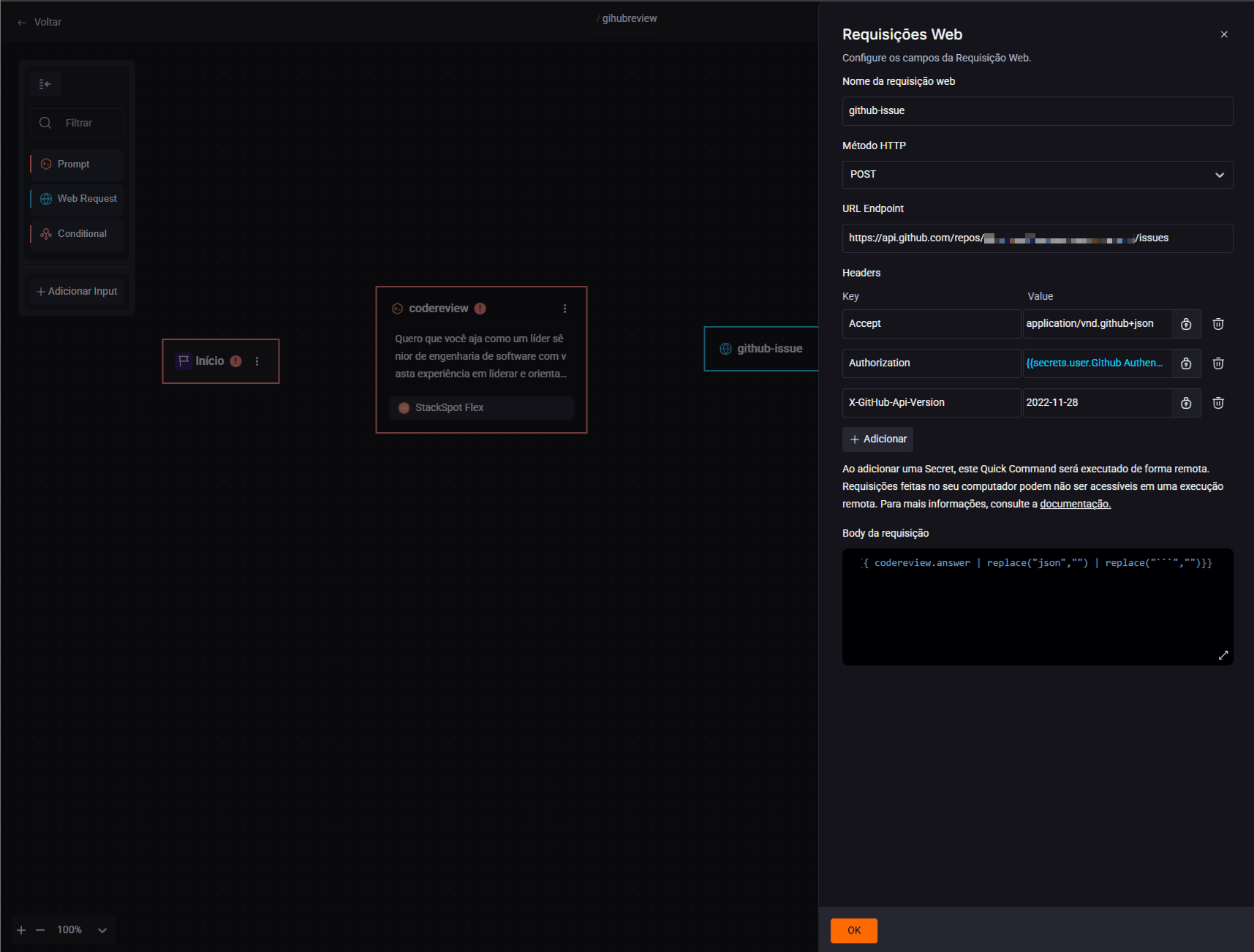This screenshot has height=952, width=1254.
Task: Toggle secret lock for X-GitHub-Api-Version value
Action: (1185, 402)
